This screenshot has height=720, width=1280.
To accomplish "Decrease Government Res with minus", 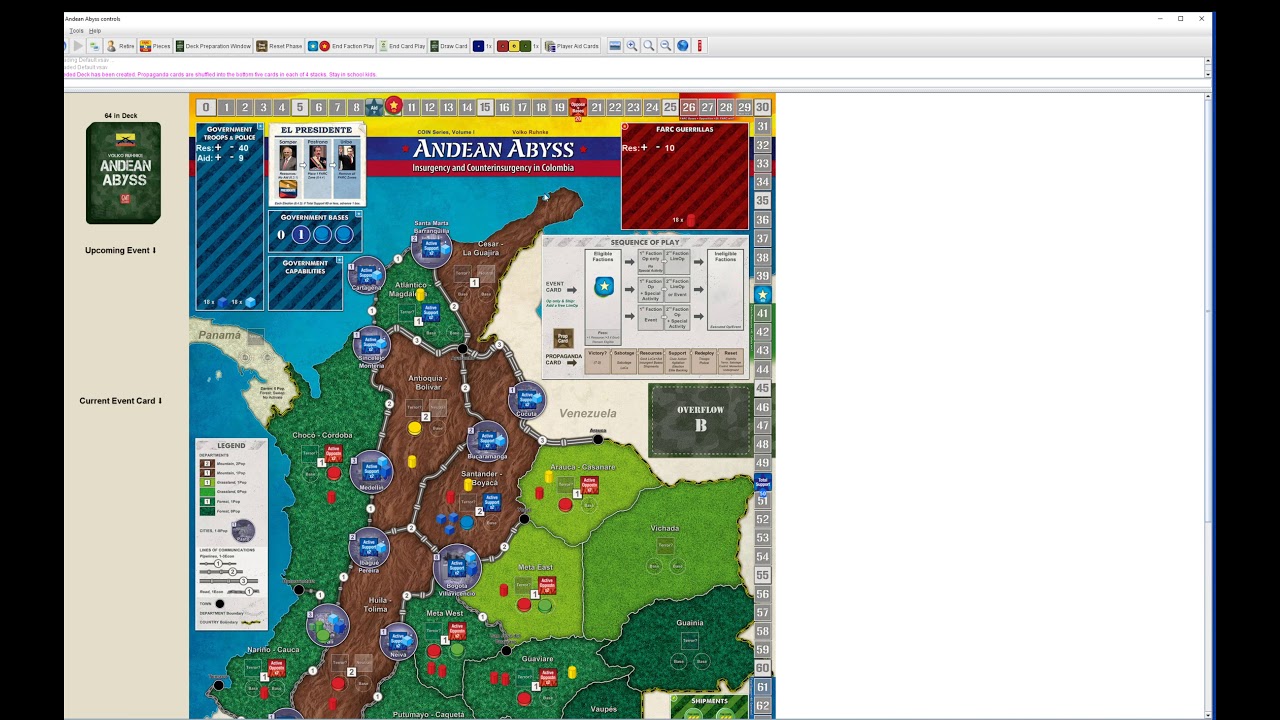I will pyautogui.click(x=232, y=147).
